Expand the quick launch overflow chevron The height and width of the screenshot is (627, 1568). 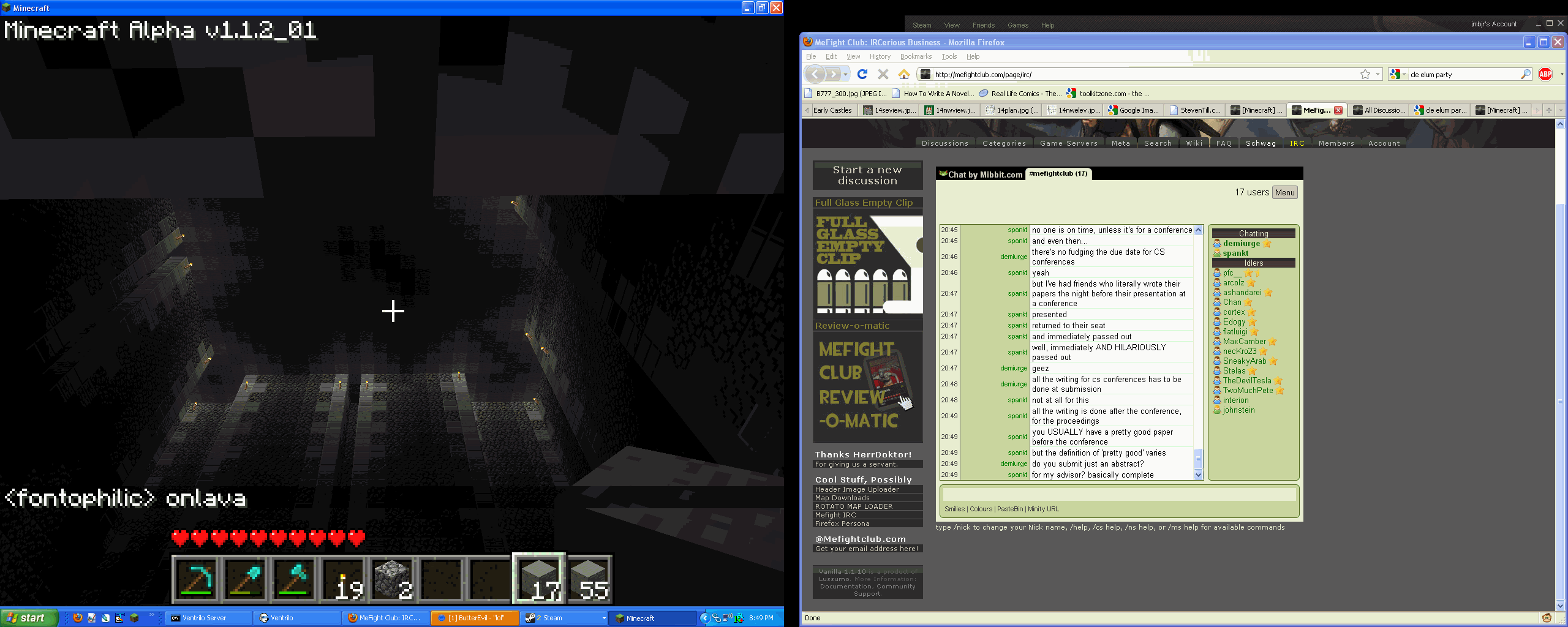151,615
